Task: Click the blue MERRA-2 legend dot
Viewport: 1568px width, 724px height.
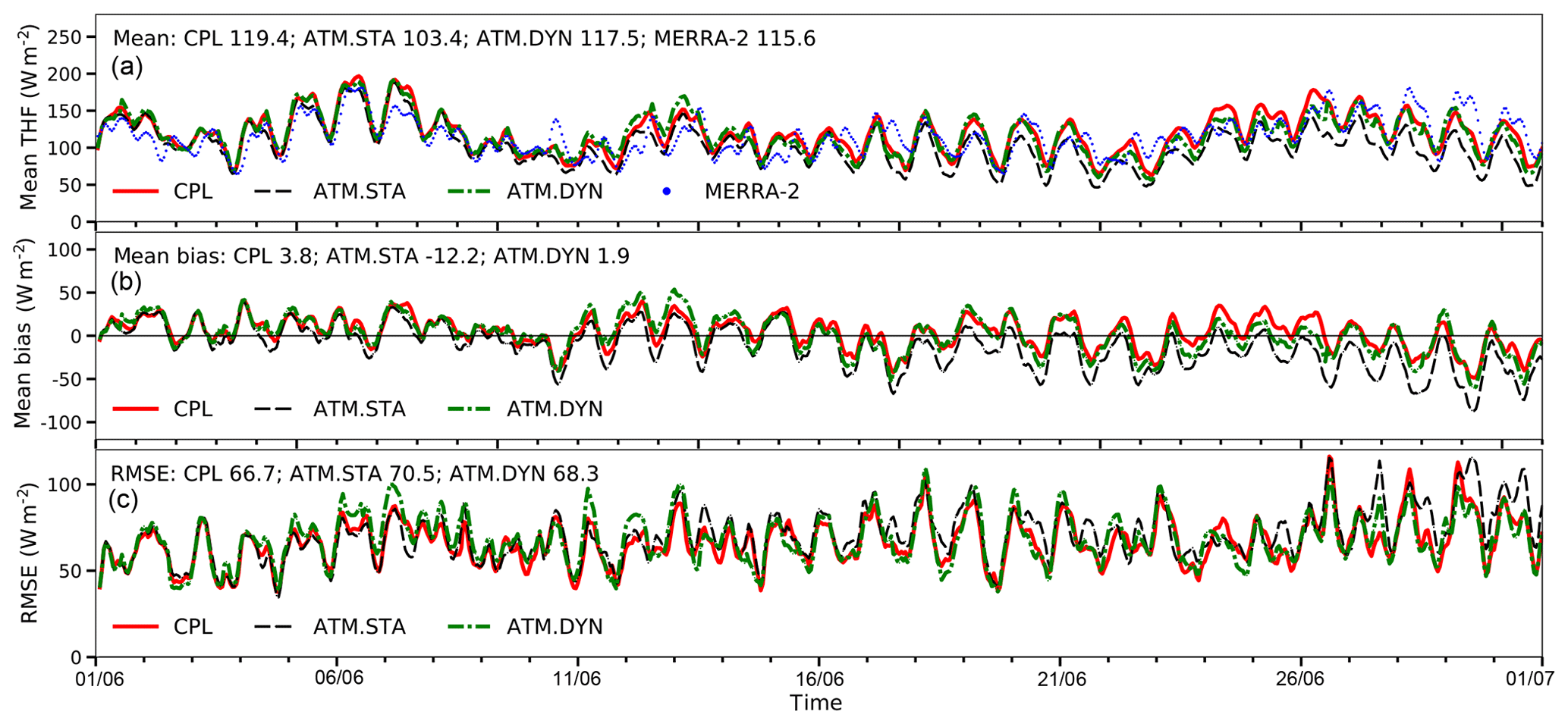Action: [667, 192]
